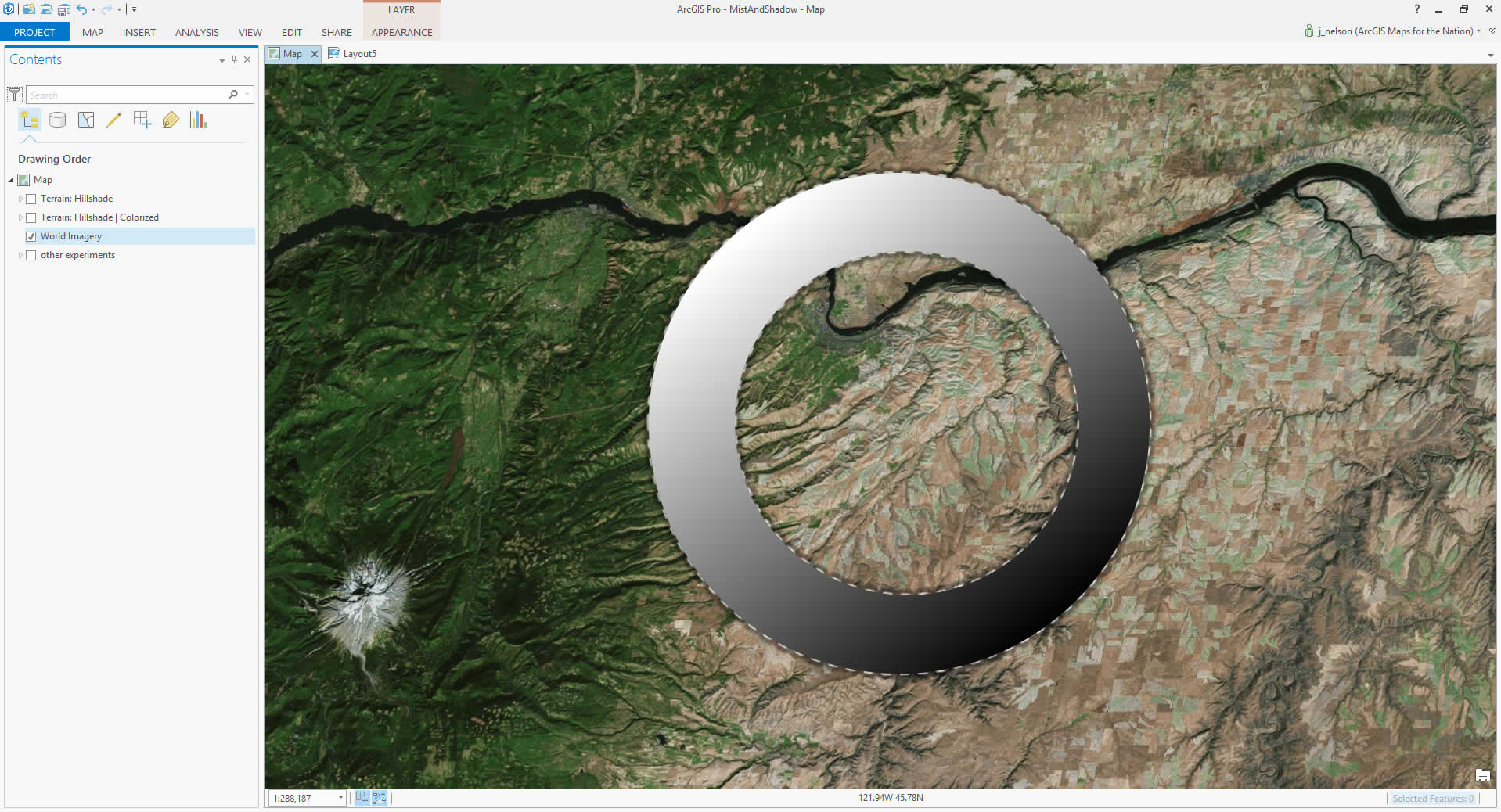Select List By Drawing Order icon

tap(30, 120)
